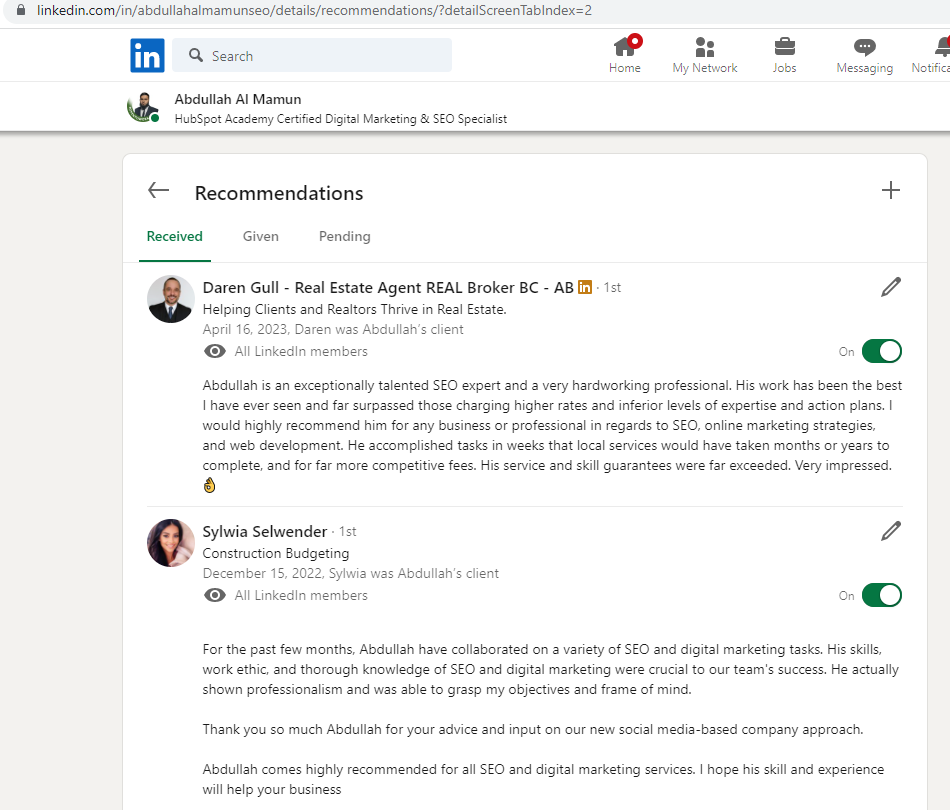Viewport: 950px width, 810px height.
Task: Click 'All LinkedIn members' under Sylwia's entry
Action: tap(301, 596)
